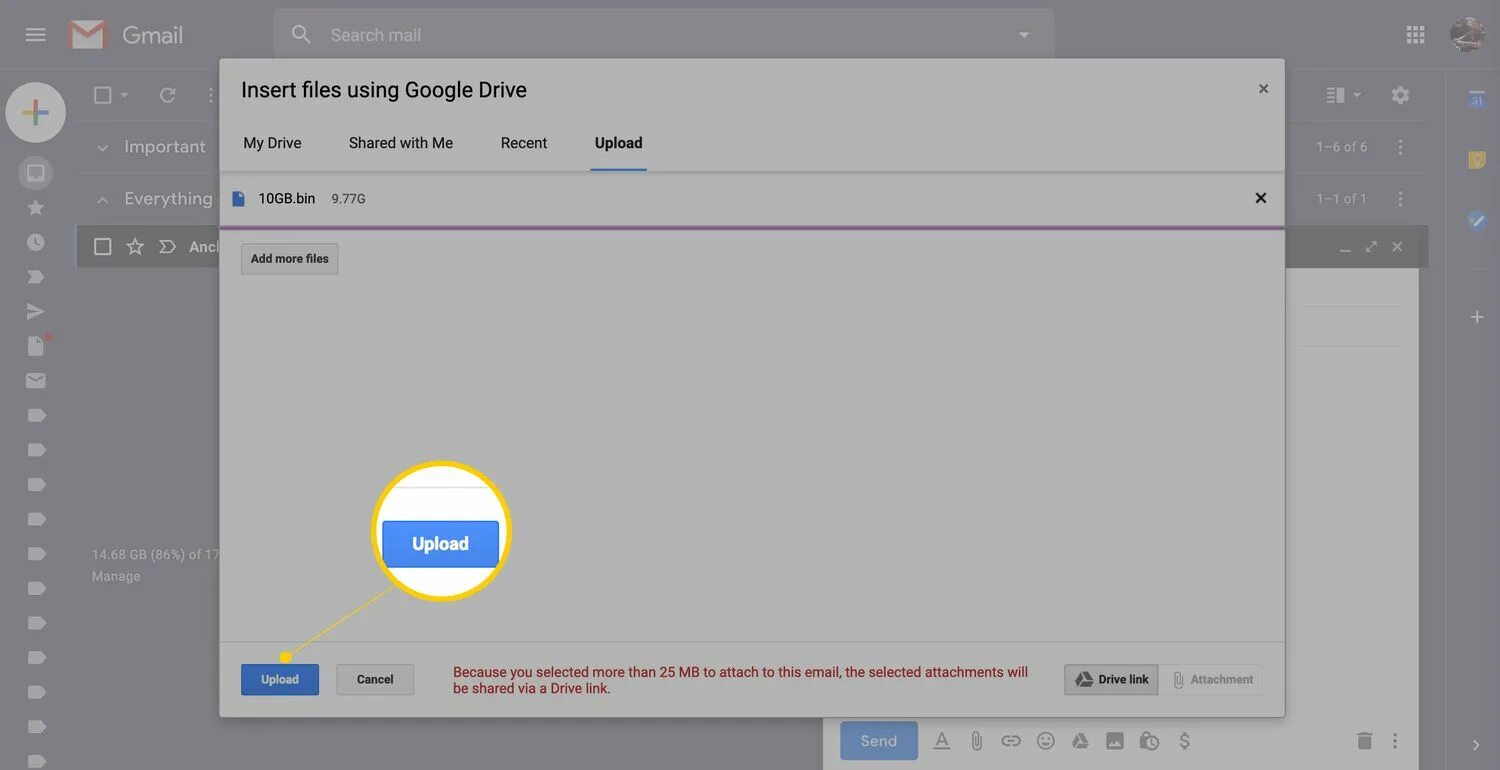The height and width of the screenshot is (770, 1500).
Task: Open the Google apps grid
Action: point(1415,35)
